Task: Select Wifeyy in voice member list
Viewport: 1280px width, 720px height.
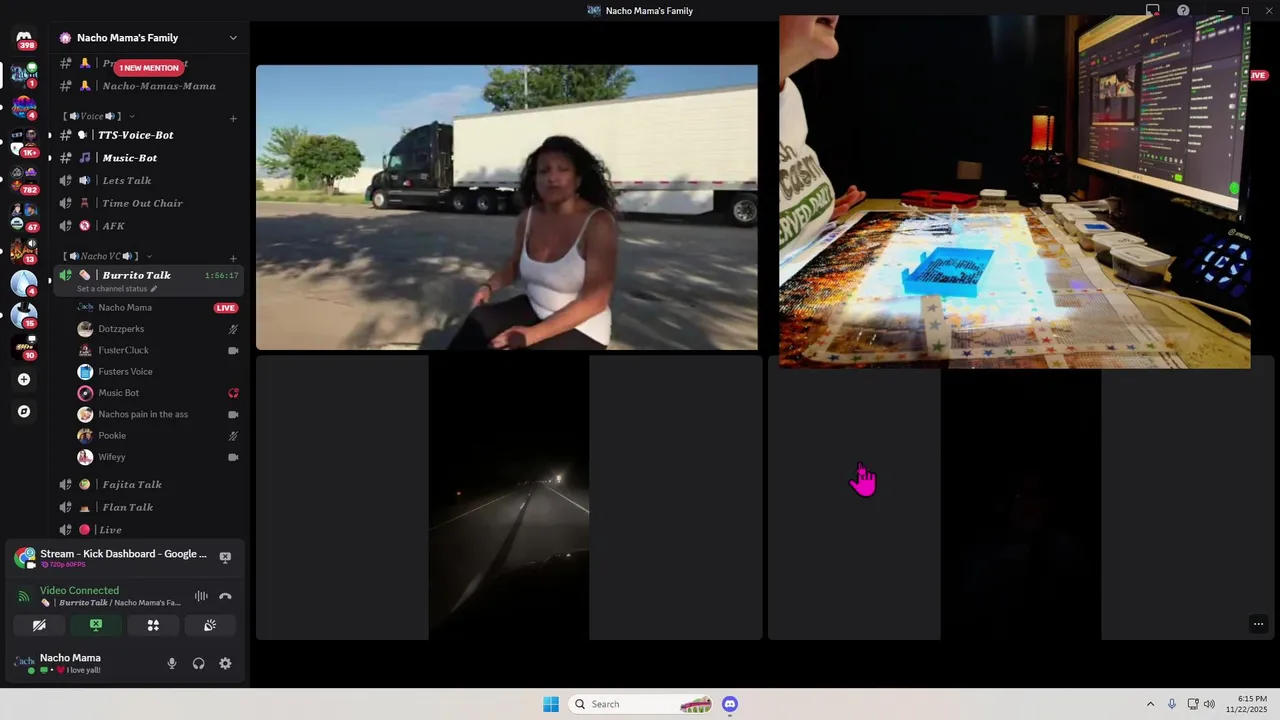Action: pos(158,457)
